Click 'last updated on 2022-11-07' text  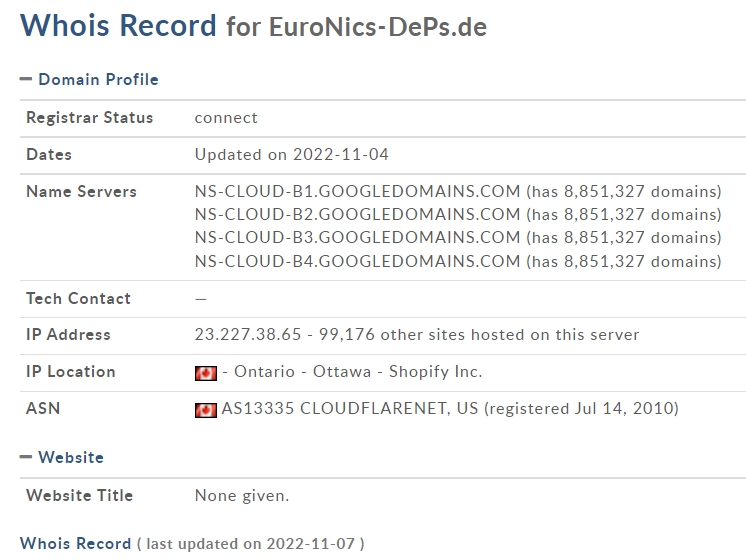click(x=251, y=544)
